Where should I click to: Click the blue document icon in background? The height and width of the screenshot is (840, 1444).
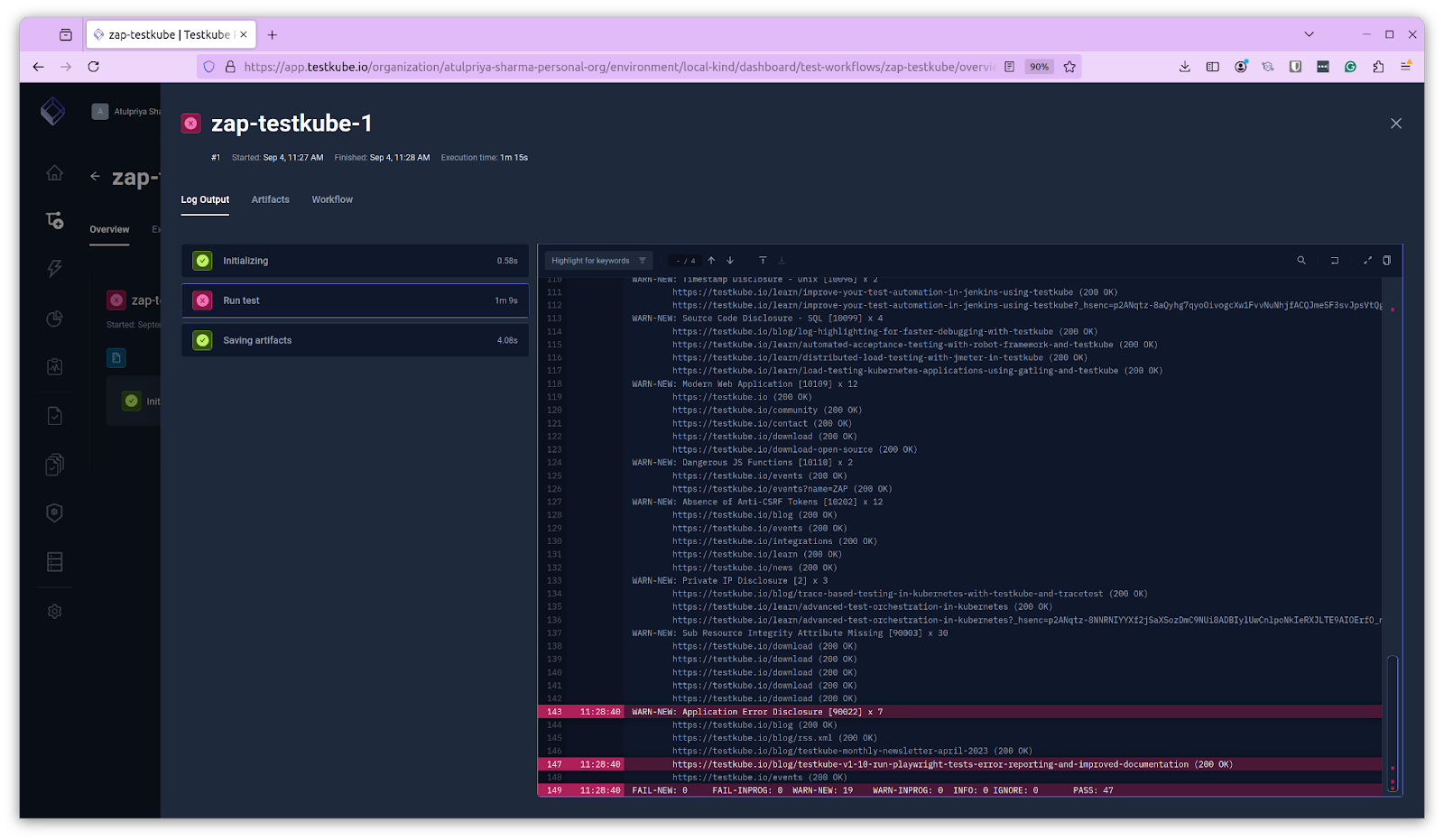(x=116, y=358)
